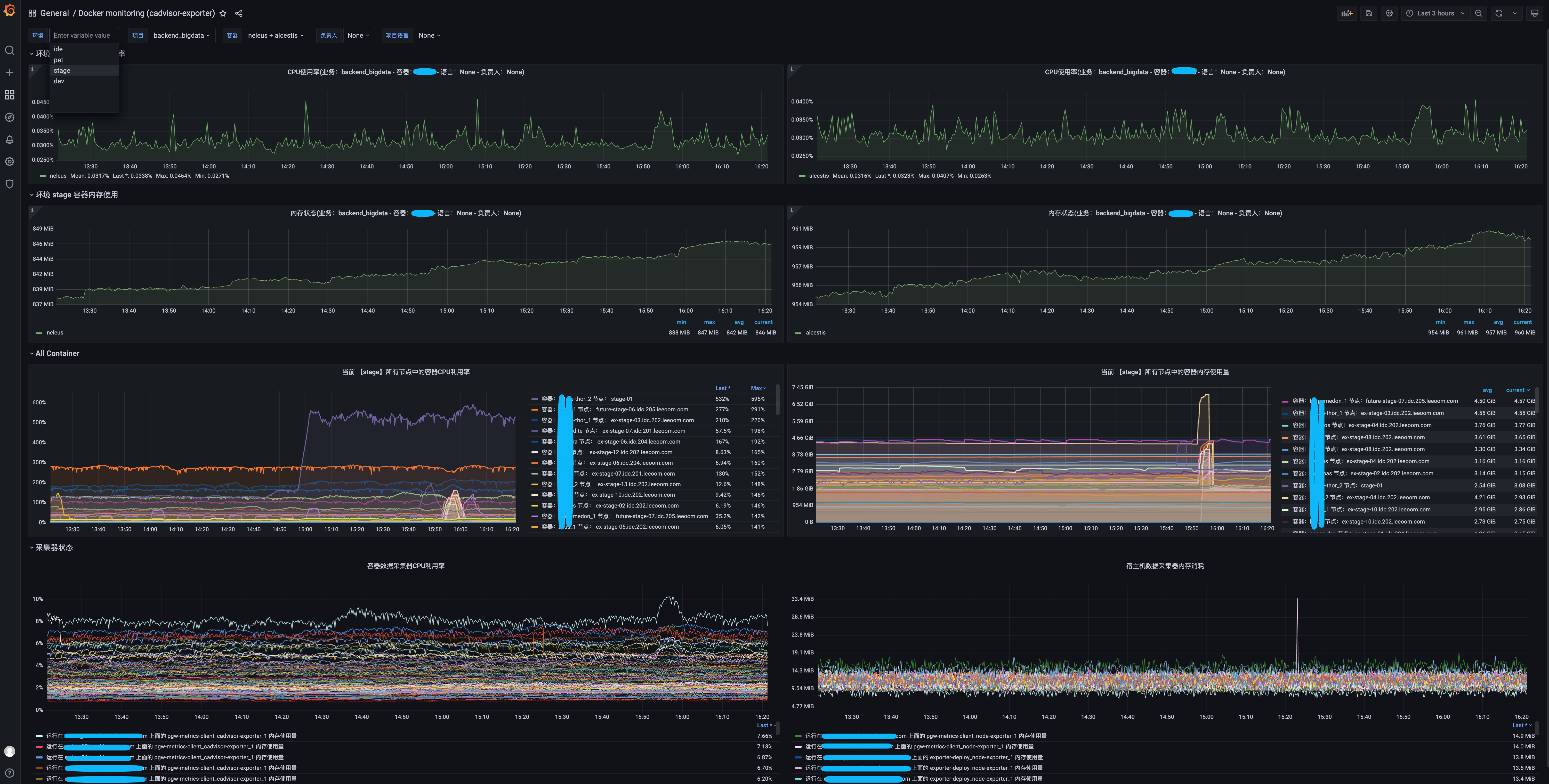1549x784 pixels.
Task: Toggle the ex-stage-12 CPU legend series
Action: tap(607, 453)
